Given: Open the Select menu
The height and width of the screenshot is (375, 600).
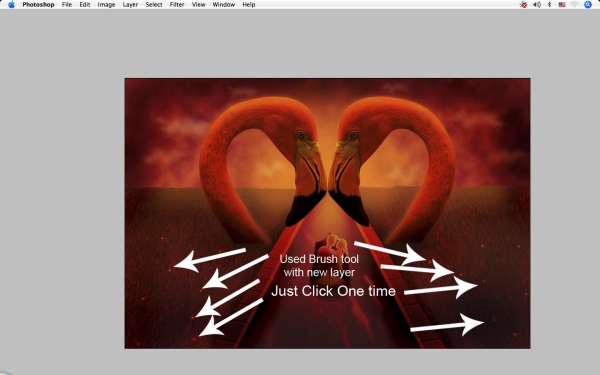Looking at the screenshot, I should pos(154,5).
